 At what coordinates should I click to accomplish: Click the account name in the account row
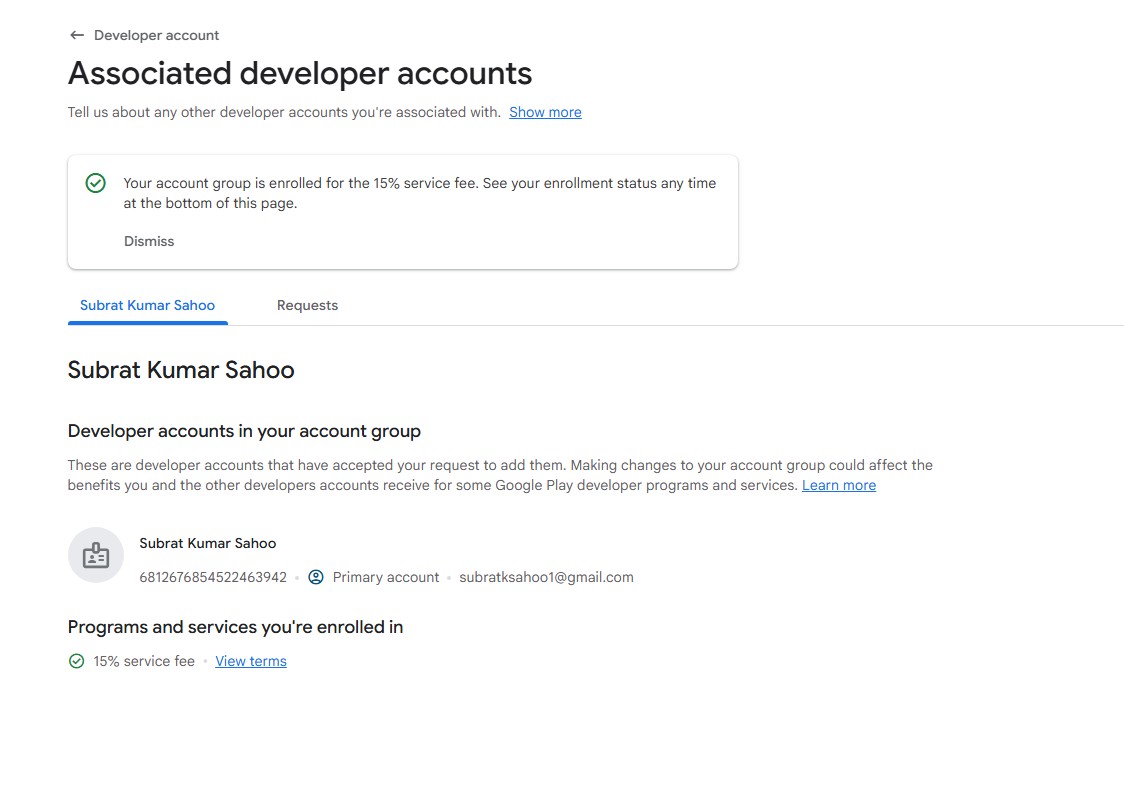[x=207, y=543]
